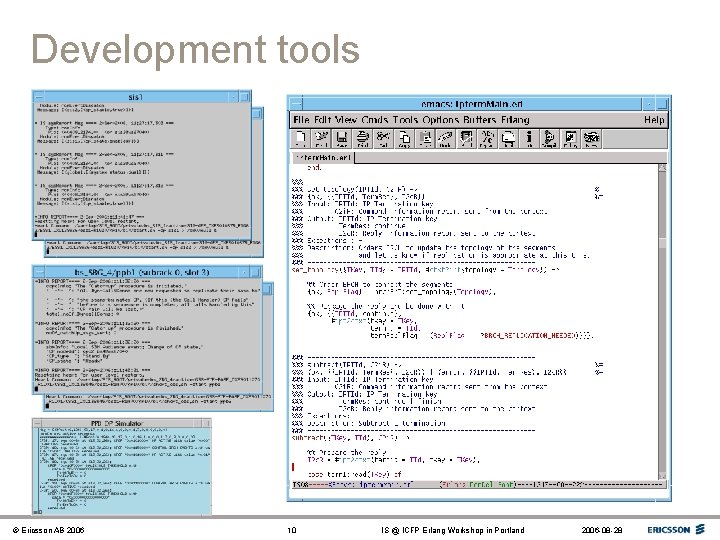Click the emacs scrollbar down arrow
Screen dimensions: 720x540
point(662,475)
